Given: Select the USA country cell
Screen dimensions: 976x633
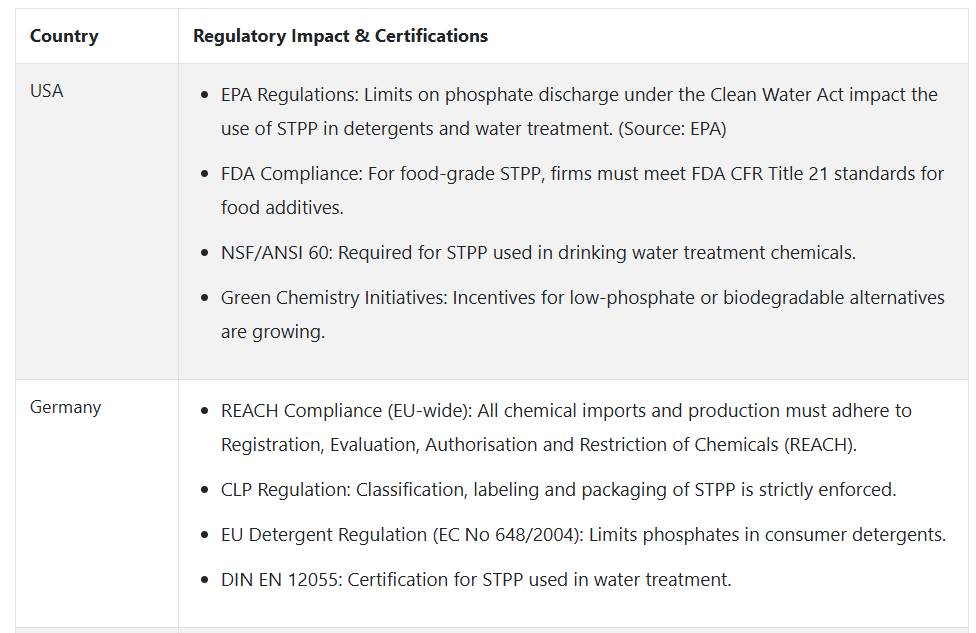Looking at the screenshot, I should coord(47,91).
